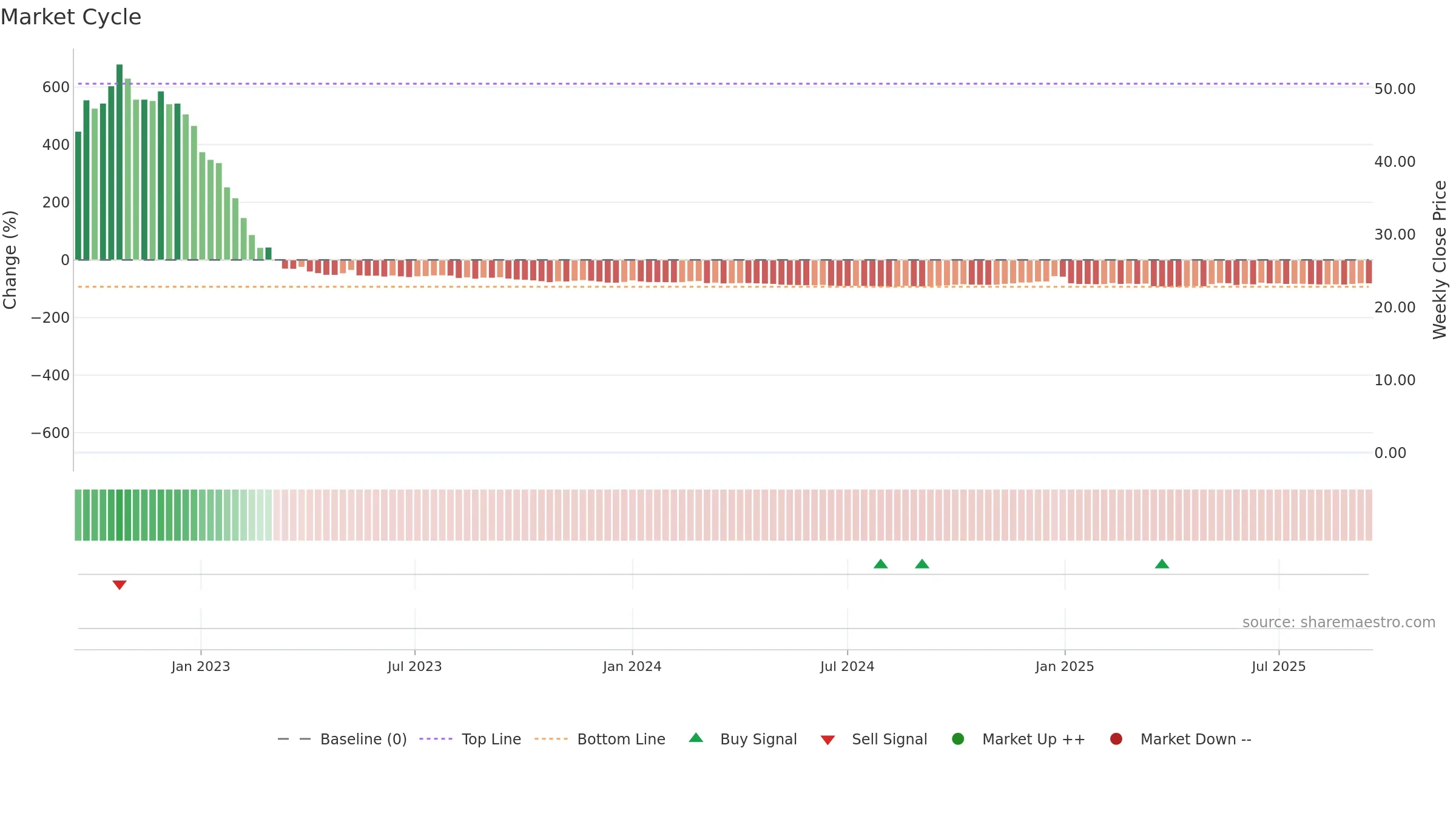The width and height of the screenshot is (1456, 819).
Task: Click the Change (%) axis title
Action: coord(10,260)
